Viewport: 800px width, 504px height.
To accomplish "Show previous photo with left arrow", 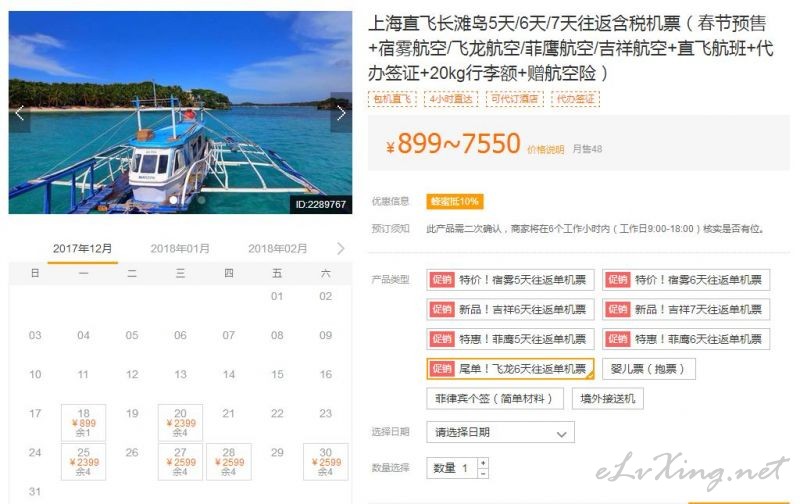I will pos(19,113).
